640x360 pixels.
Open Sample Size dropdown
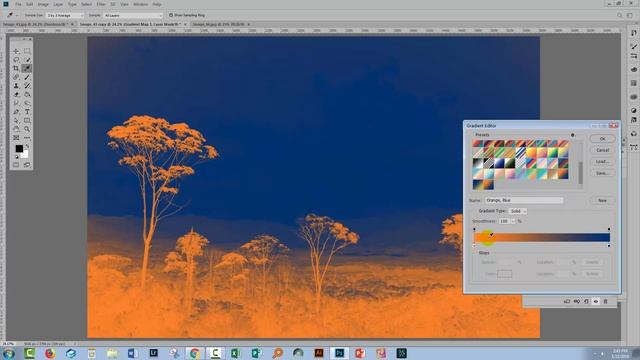[x=65, y=15]
